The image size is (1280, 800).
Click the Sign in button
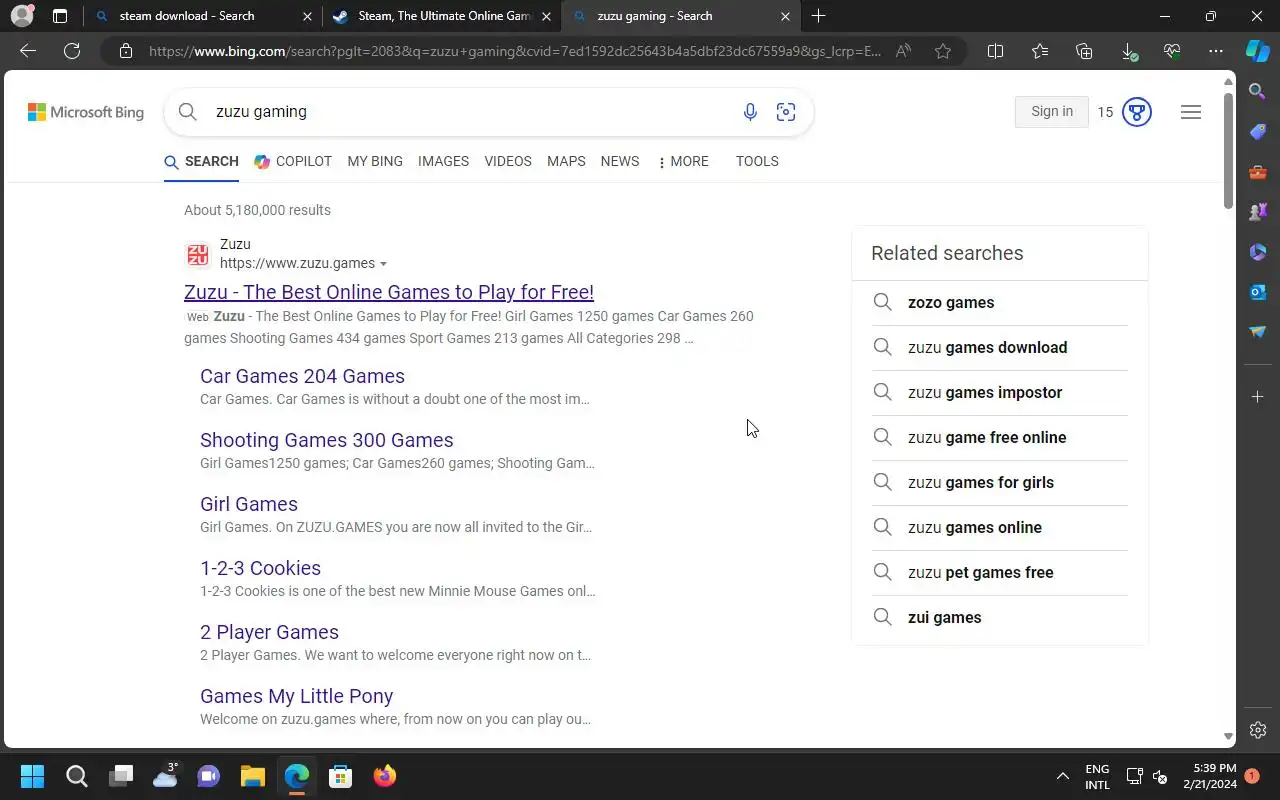(1052, 112)
